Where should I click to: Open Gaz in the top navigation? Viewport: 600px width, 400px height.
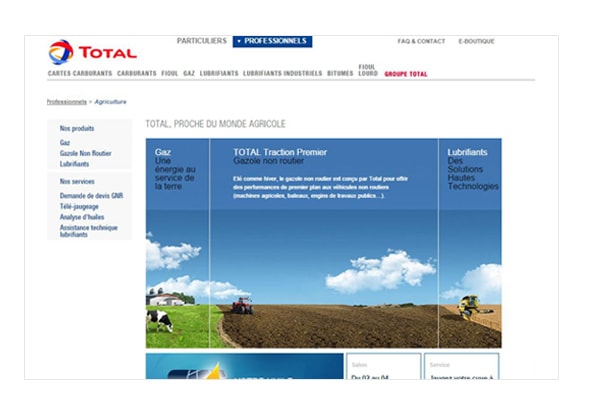pyautogui.click(x=189, y=73)
